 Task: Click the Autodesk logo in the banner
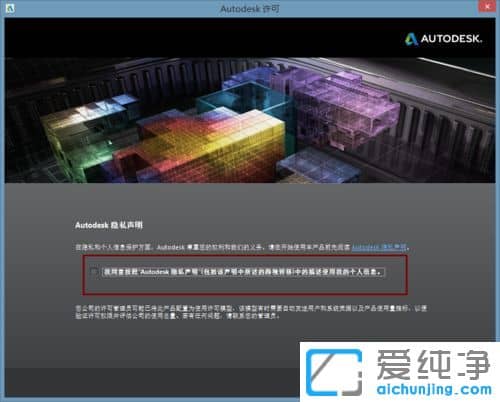(444, 39)
